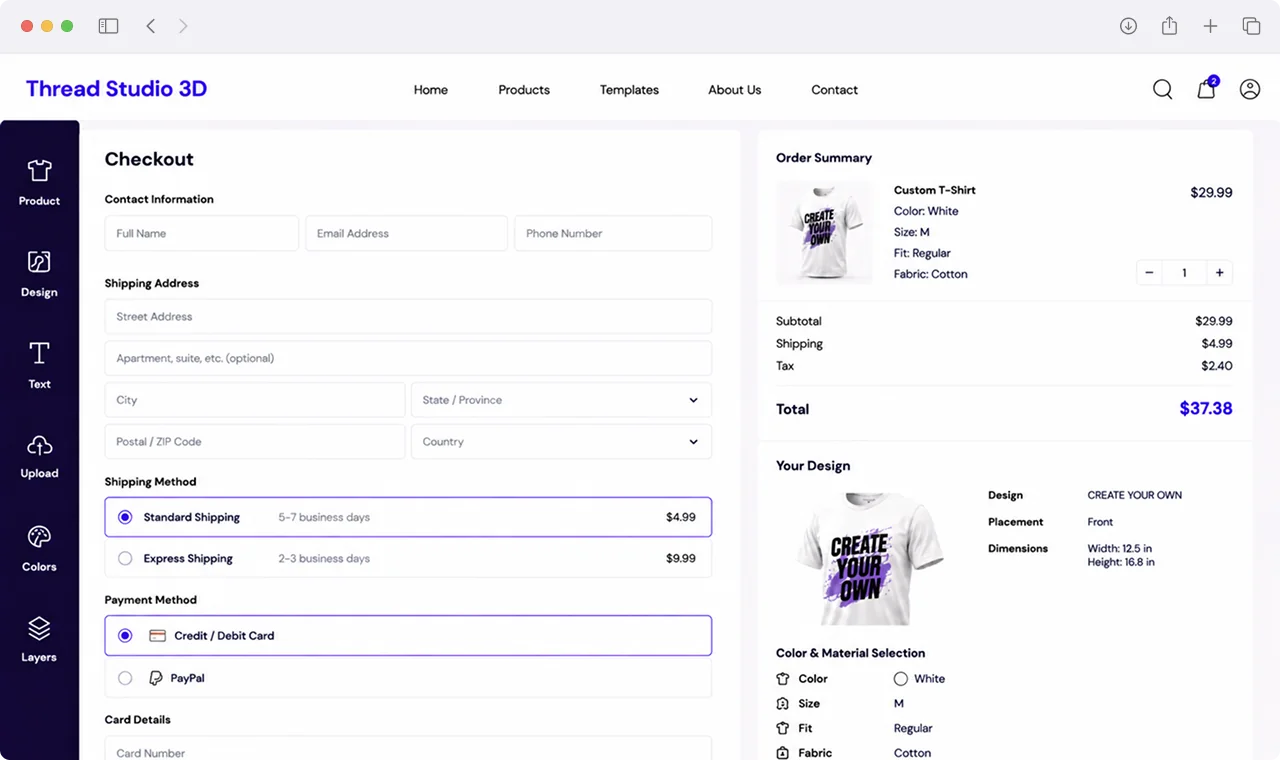
Task: Focus the Phone Number field
Action: point(613,233)
